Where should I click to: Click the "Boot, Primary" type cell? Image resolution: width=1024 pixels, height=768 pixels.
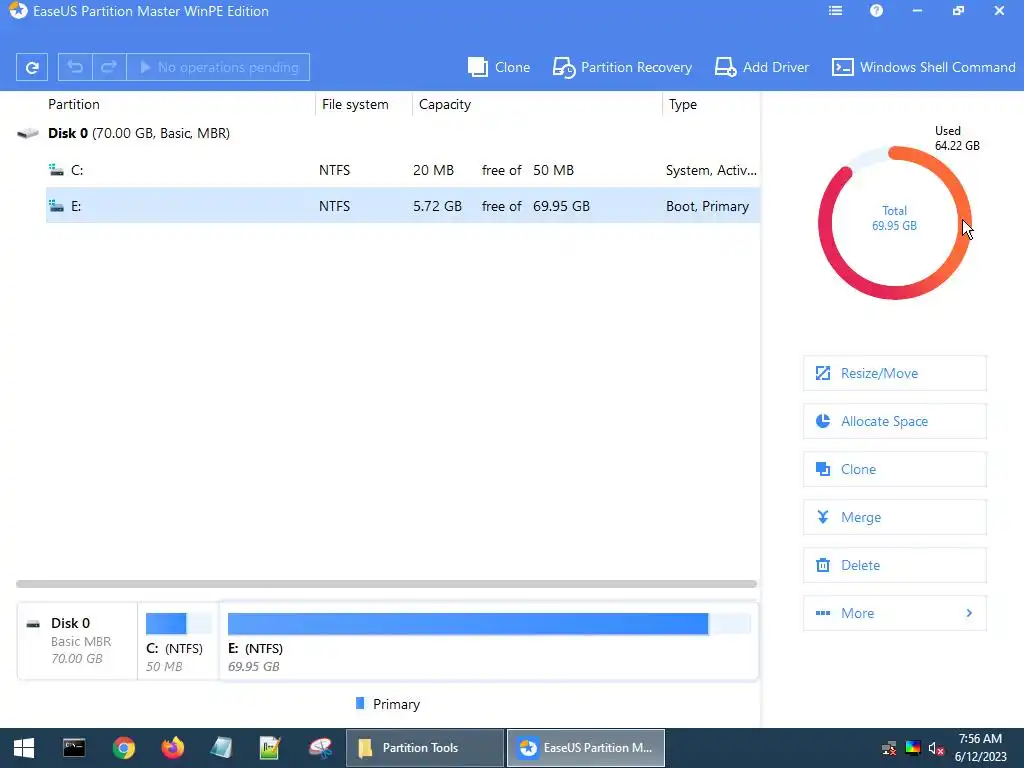click(x=707, y=206)
